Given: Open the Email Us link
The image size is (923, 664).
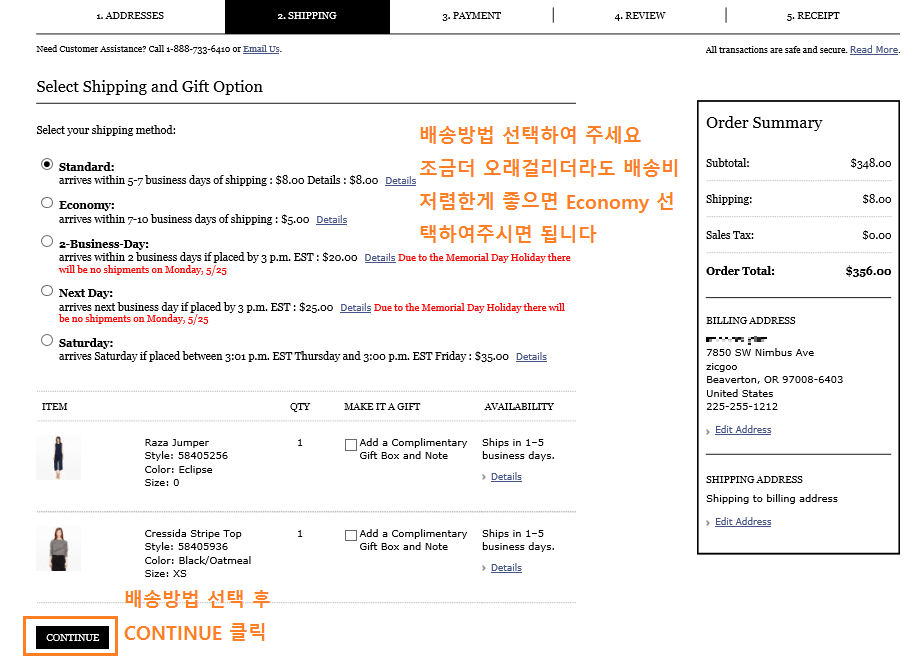Looking at the screenshot, I should tap(261, 49).
